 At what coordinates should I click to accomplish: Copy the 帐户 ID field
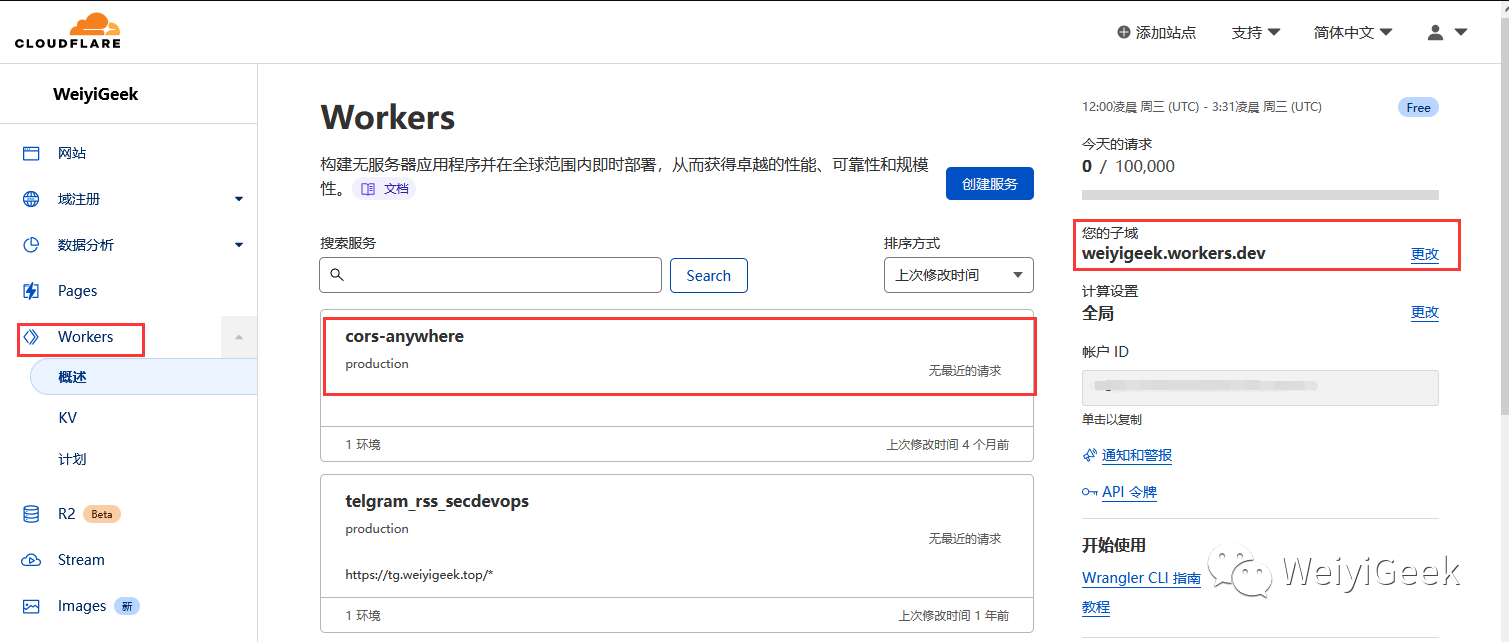pyautogui.click(x=1260, y=388)
